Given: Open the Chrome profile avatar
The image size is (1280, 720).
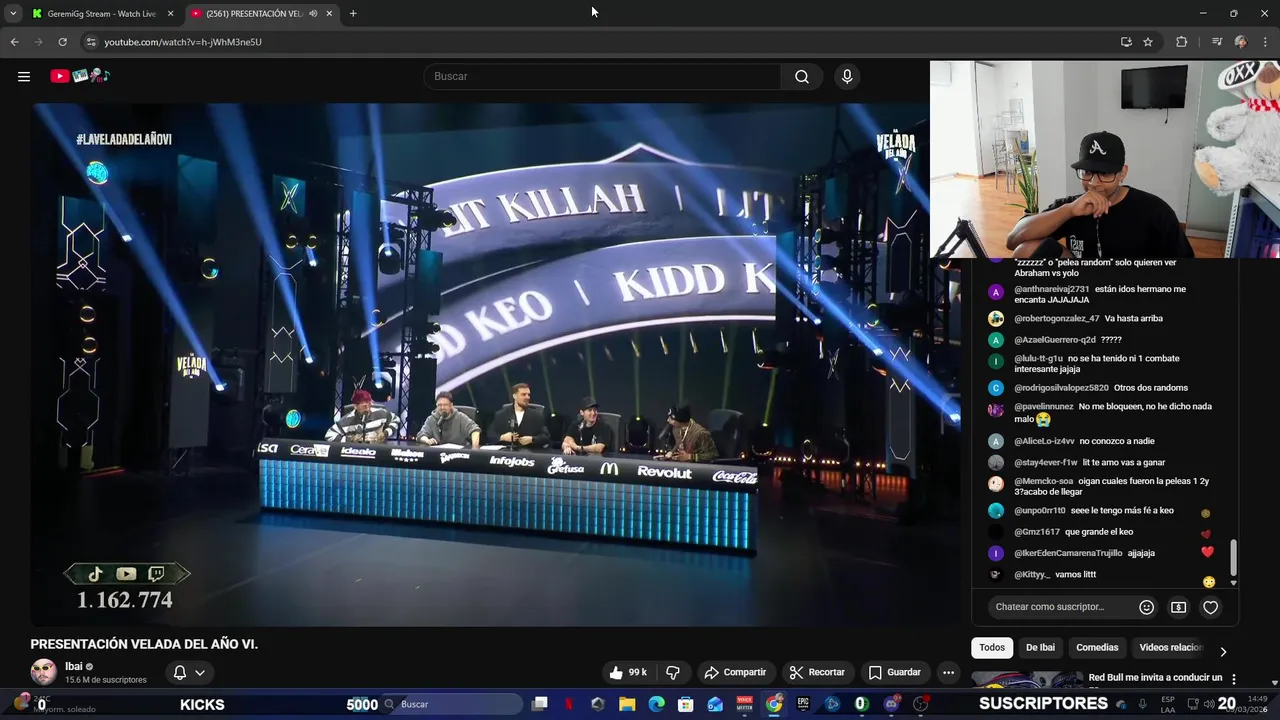Looking at the screenshot, I should pos(1241,42).
